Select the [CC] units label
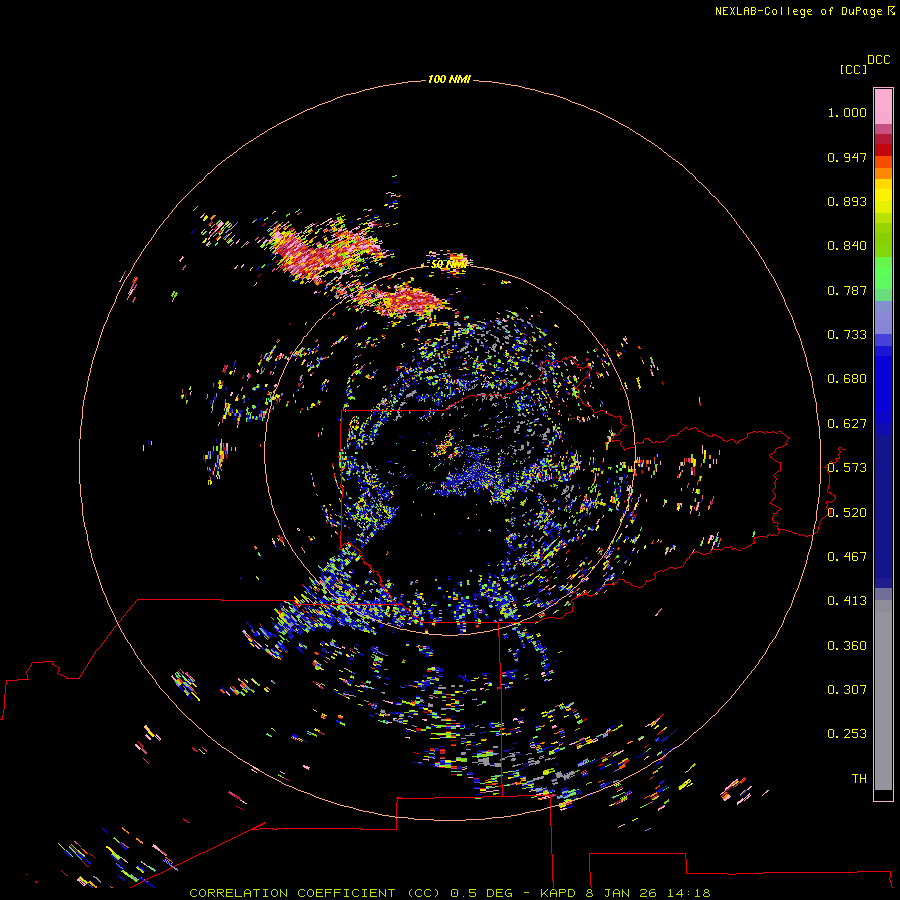This screenshot has width=900, height=900. (853, 69)
